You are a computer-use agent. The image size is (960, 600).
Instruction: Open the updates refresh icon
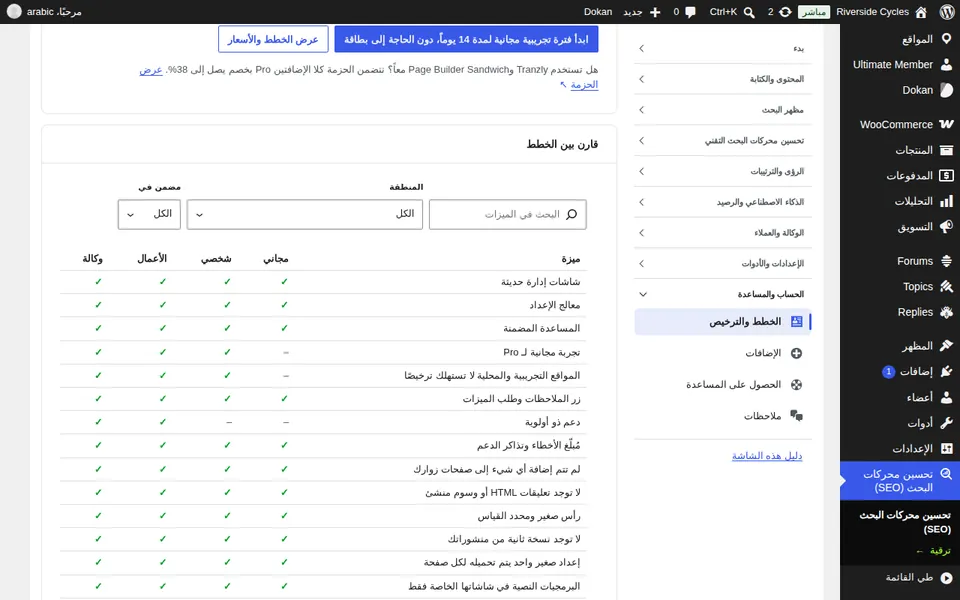click(786, 12)
